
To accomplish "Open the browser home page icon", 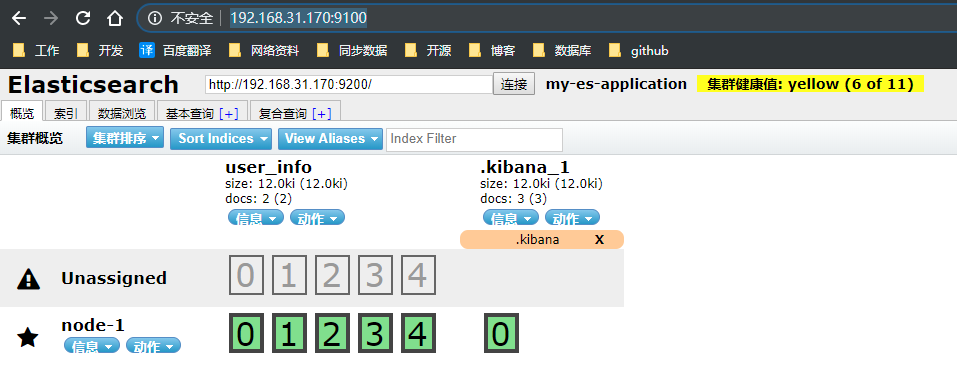I will click(115, 18).
